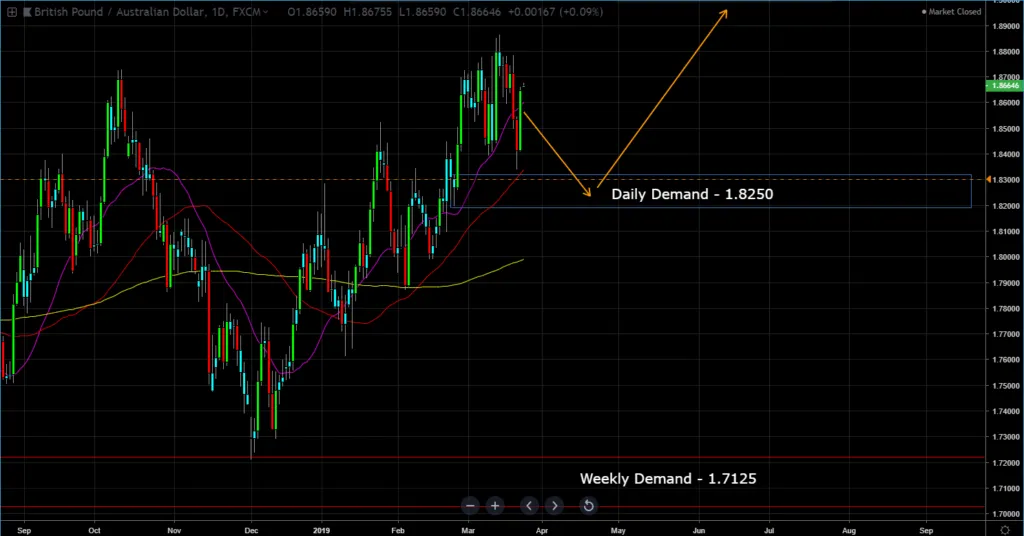1024x536 pixels.
Task: Click the open value O1.86590
Action: [312, 12]
